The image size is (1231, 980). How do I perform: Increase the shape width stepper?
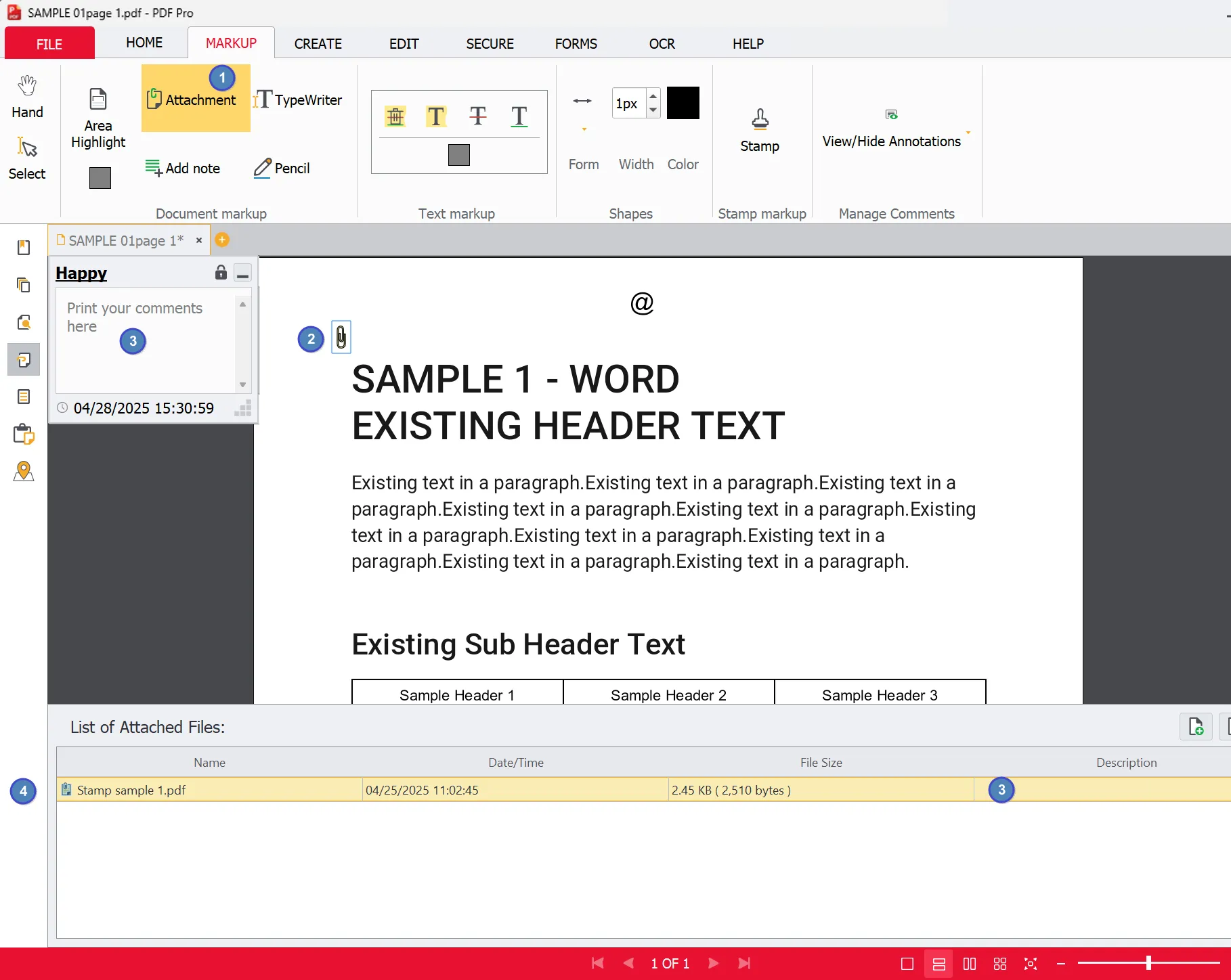tap(653, 95)
